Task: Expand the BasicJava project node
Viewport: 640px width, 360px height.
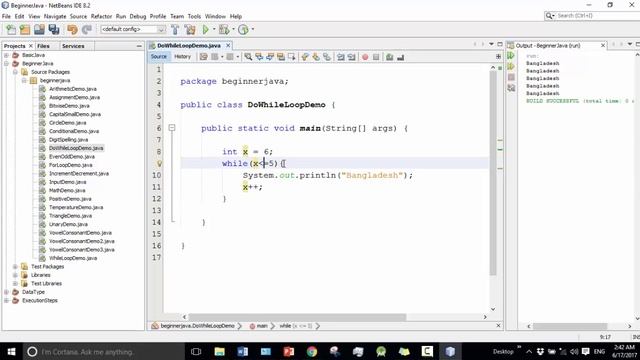Action: coord(7,55)
